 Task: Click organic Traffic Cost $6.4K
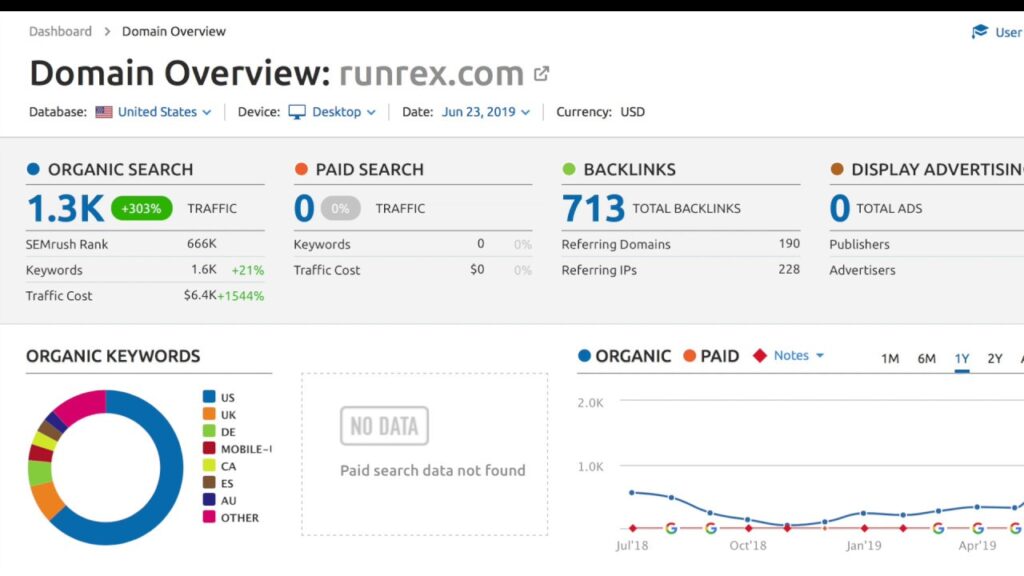coord(200,295)
